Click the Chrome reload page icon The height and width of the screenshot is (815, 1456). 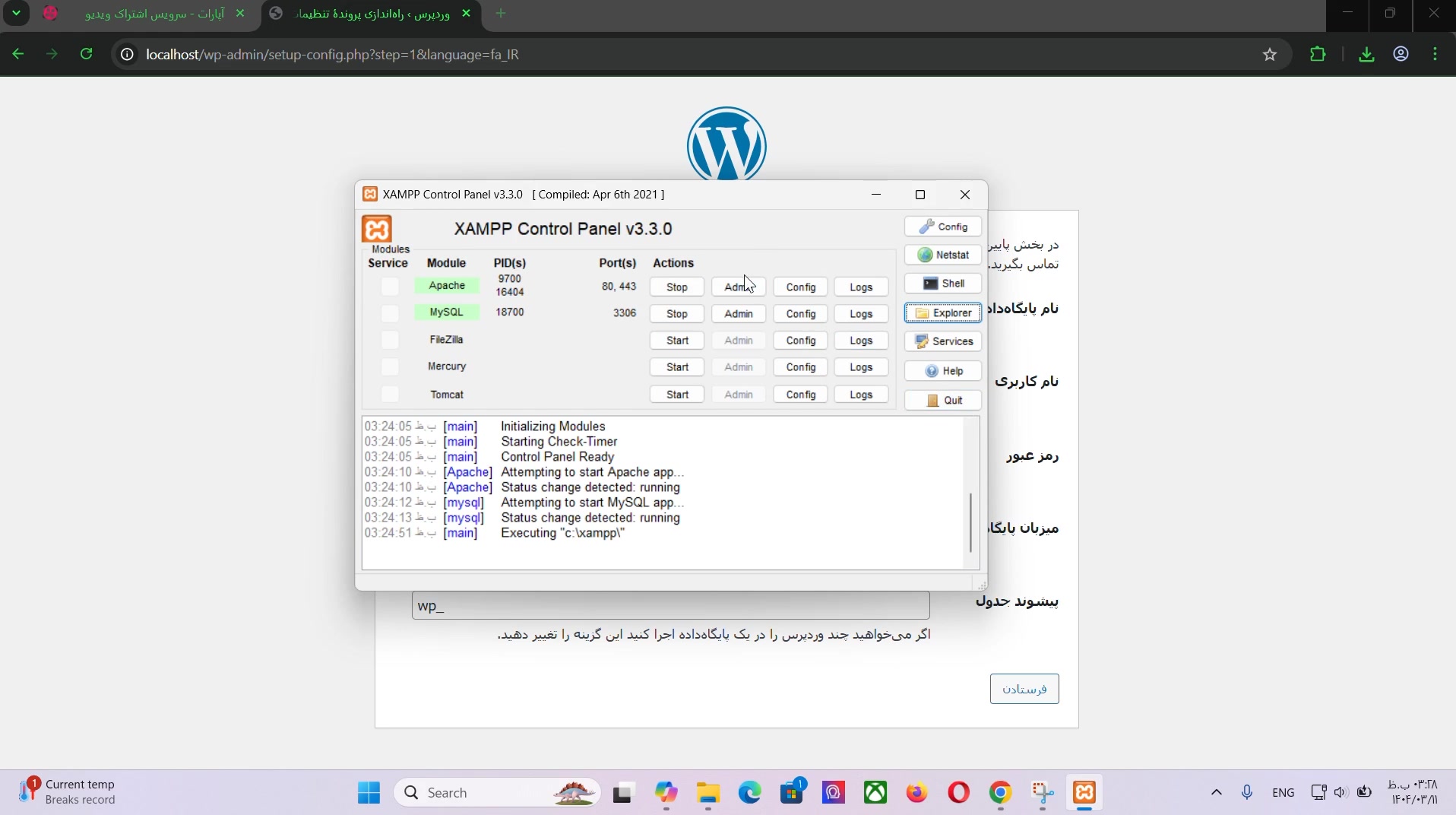87,54
